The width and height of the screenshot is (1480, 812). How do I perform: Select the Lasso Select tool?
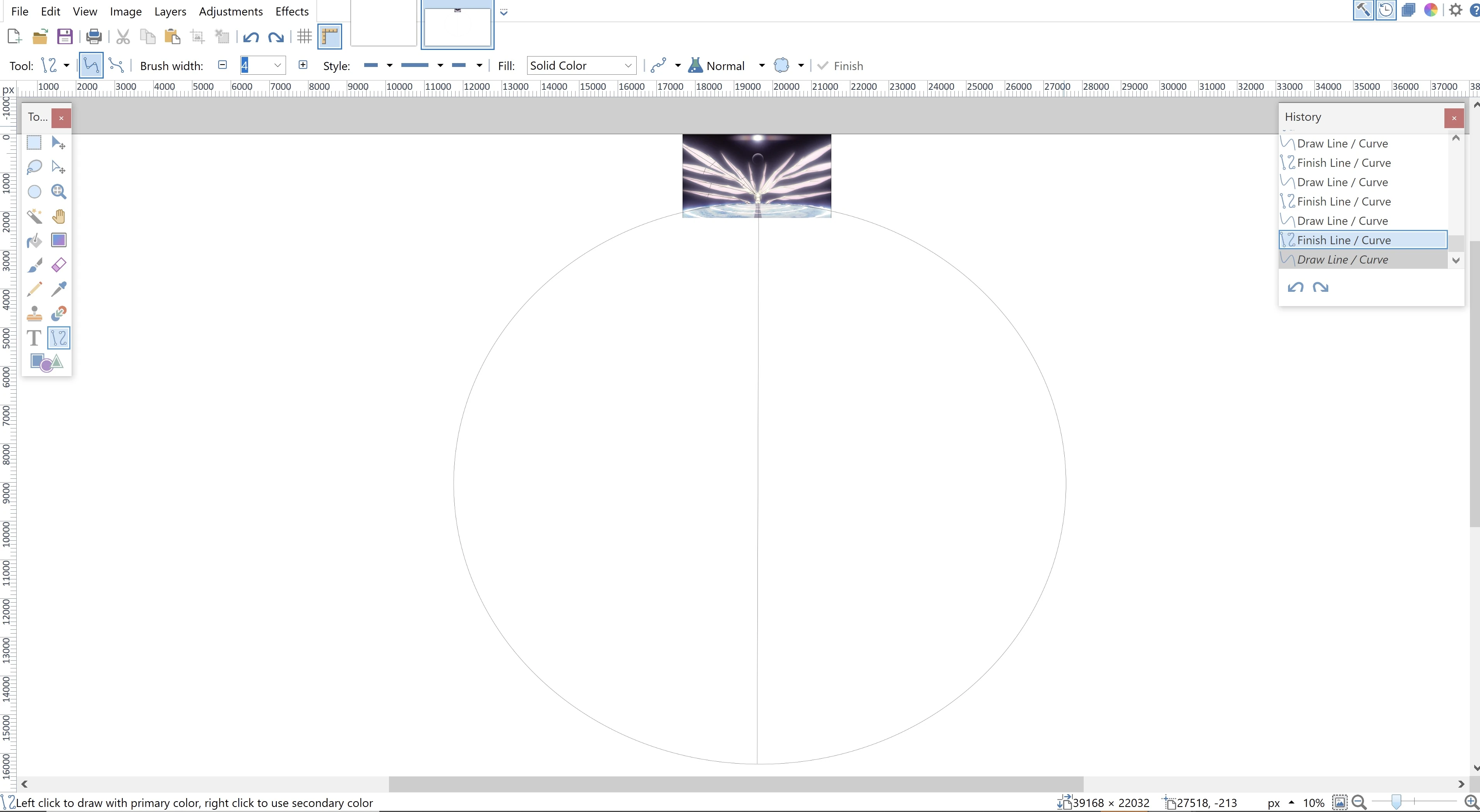click(34, 167)
